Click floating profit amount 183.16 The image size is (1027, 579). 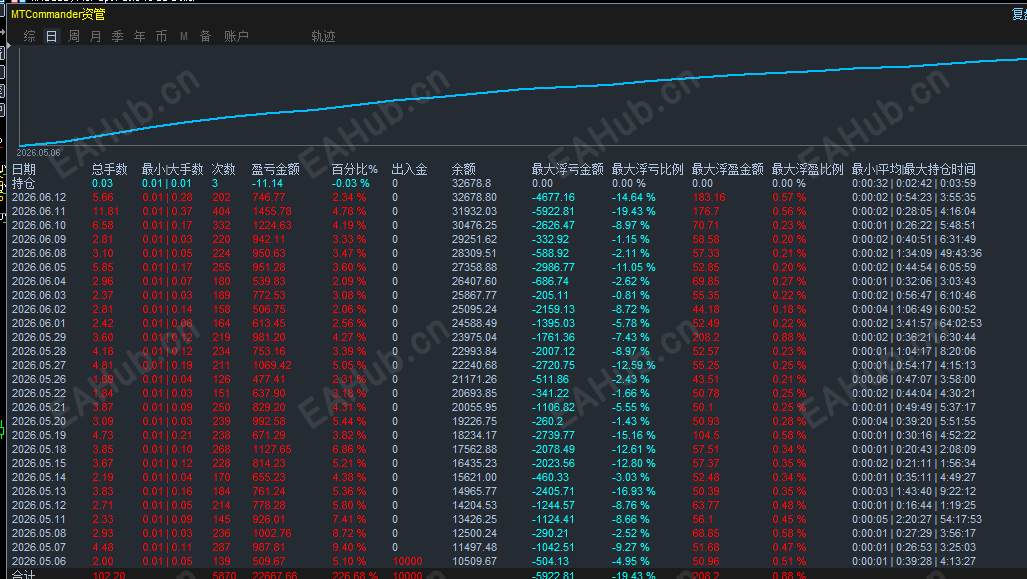709,197
